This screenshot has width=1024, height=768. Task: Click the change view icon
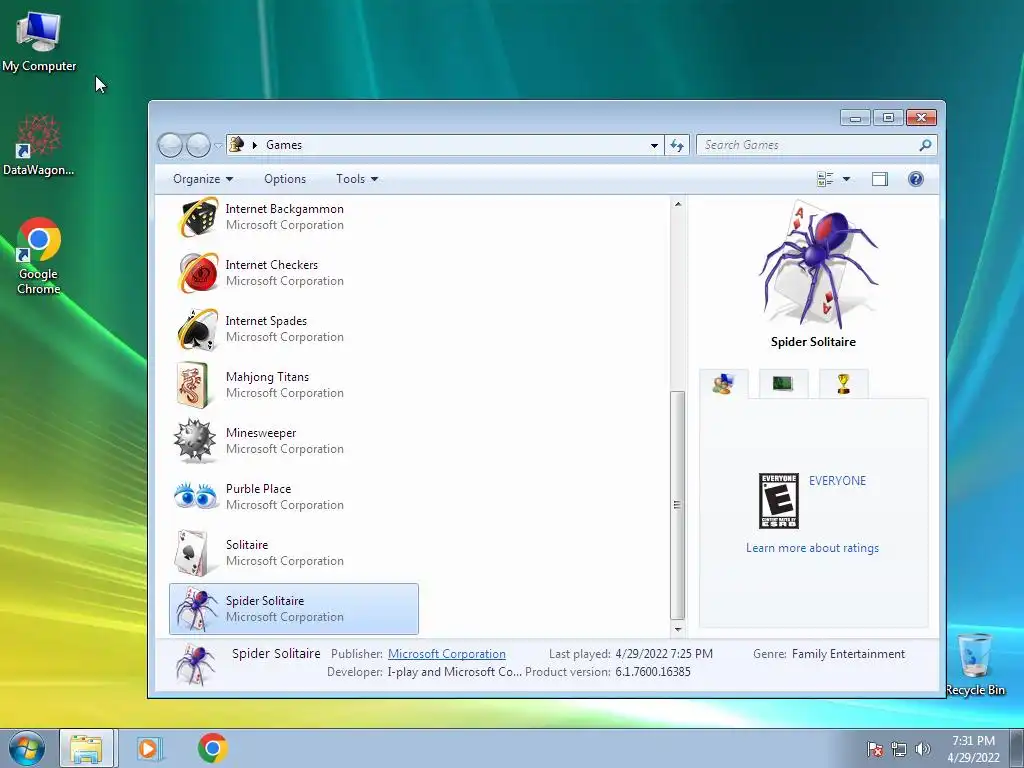pos(825,179)
